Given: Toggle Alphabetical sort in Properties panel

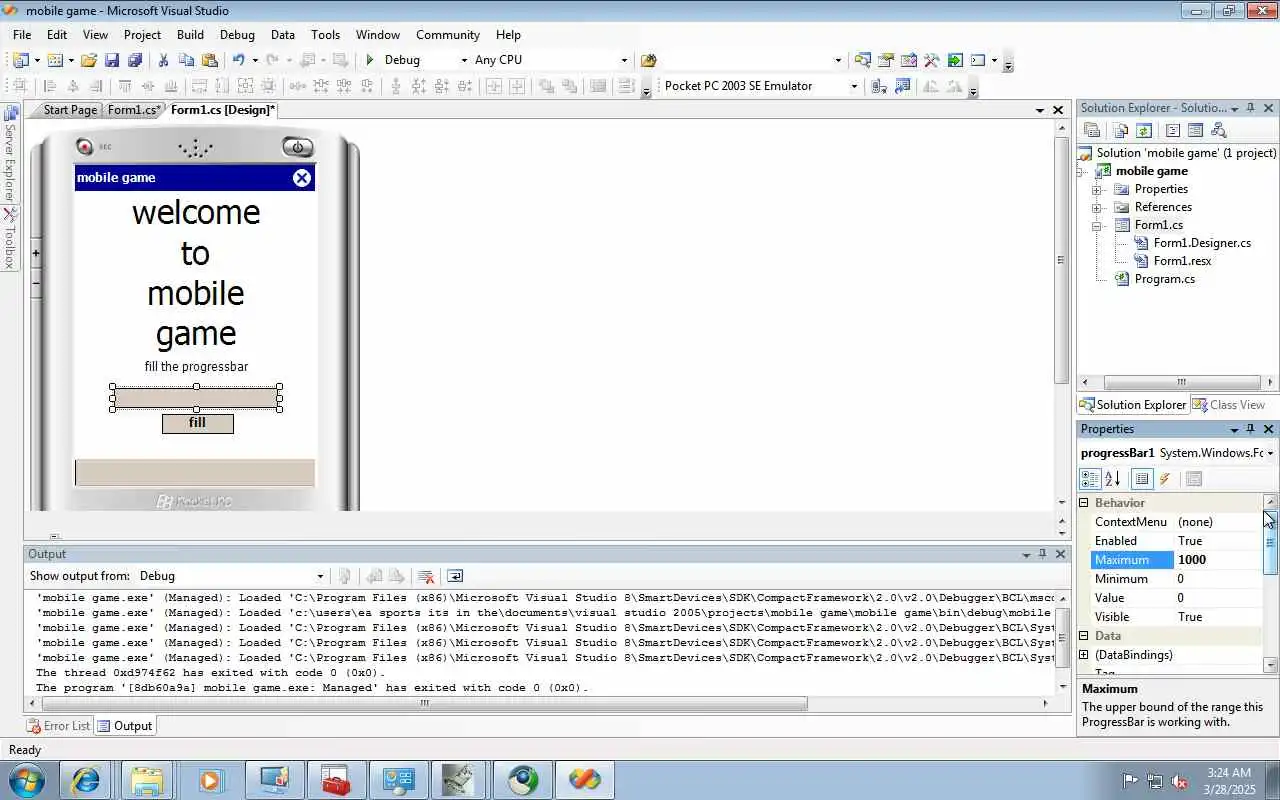Looking at the screenshot, I should tap(1113, 479).
